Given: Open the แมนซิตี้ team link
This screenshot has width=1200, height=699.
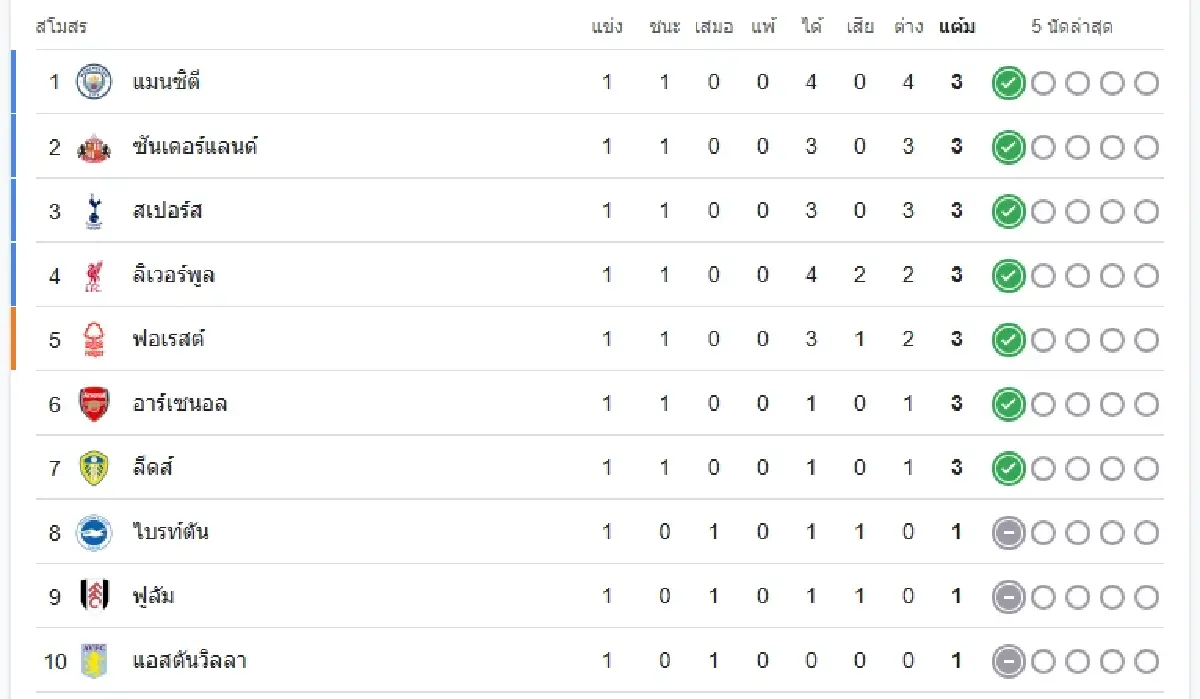Looking at the screenshot, I should point(166,82).
